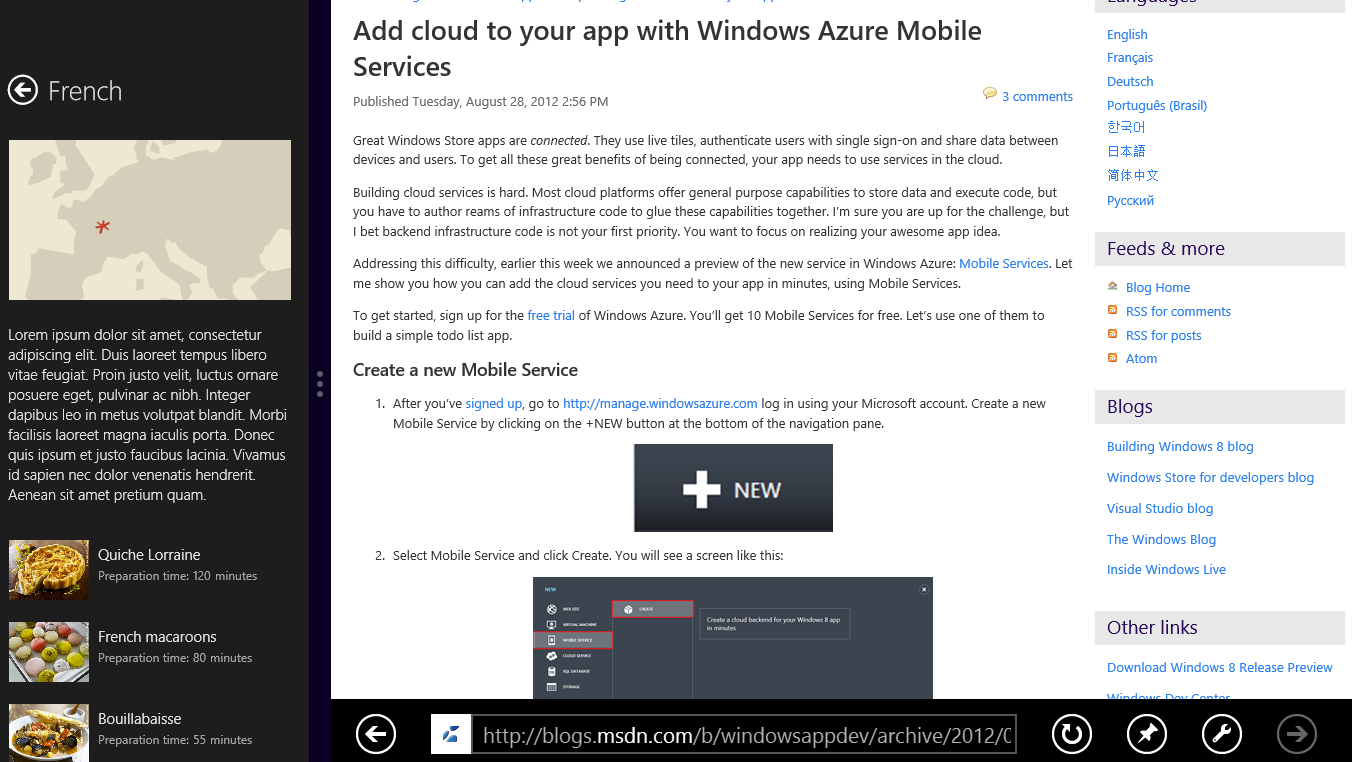Visit Visual Studio blog
The width and height of the screenshot is (1352, 762).
pos(1160,509)
